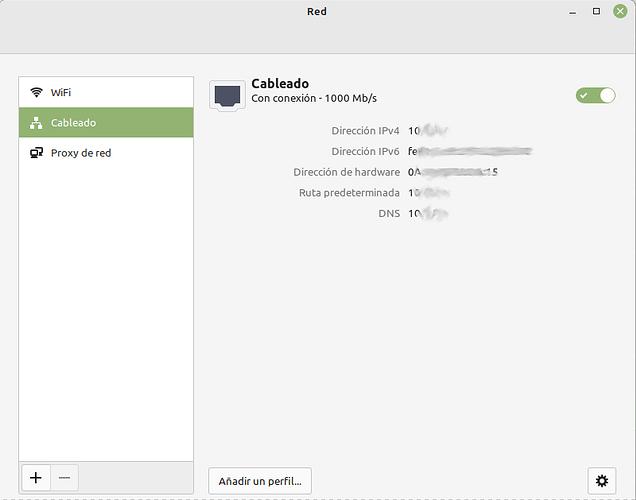Click Añadir un perfil button
The image size is (636, 500).
(260, 481)
